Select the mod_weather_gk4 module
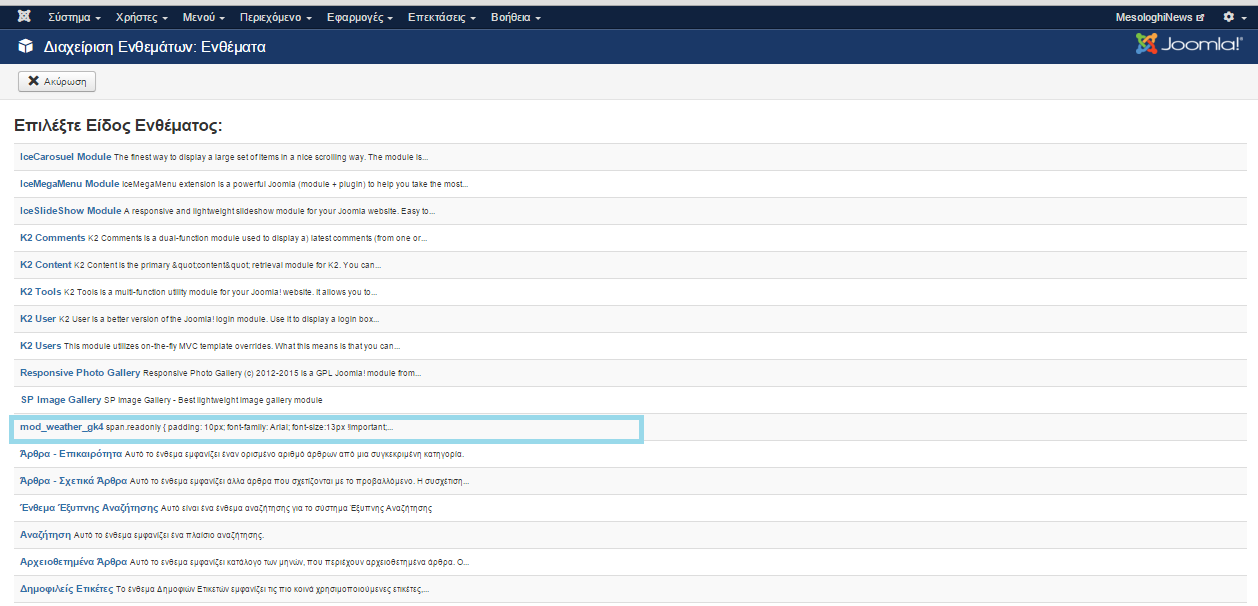1258x606 pixels. pos(62,427)
